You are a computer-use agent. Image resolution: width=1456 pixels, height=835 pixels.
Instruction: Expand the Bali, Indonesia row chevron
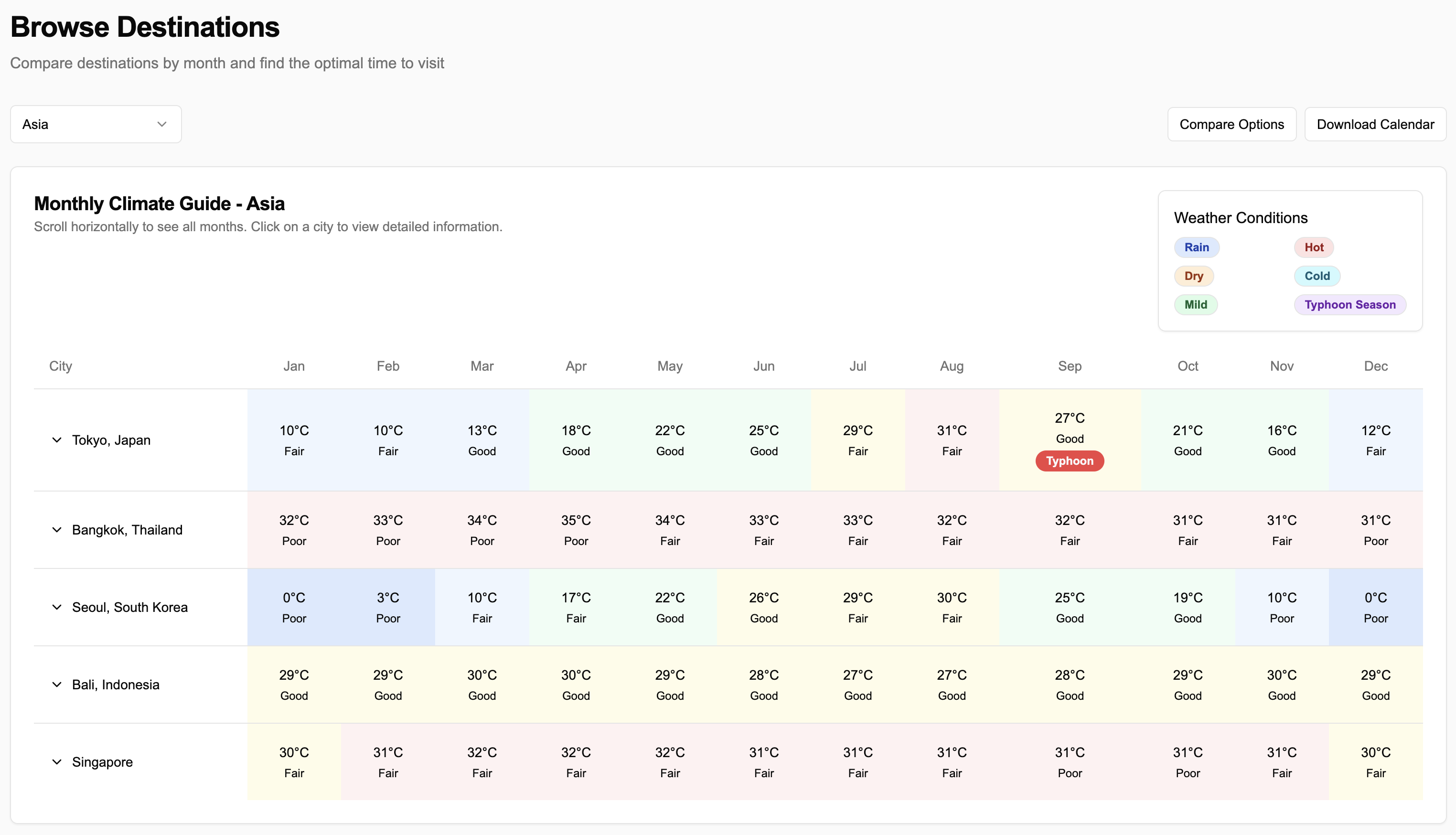57,685
